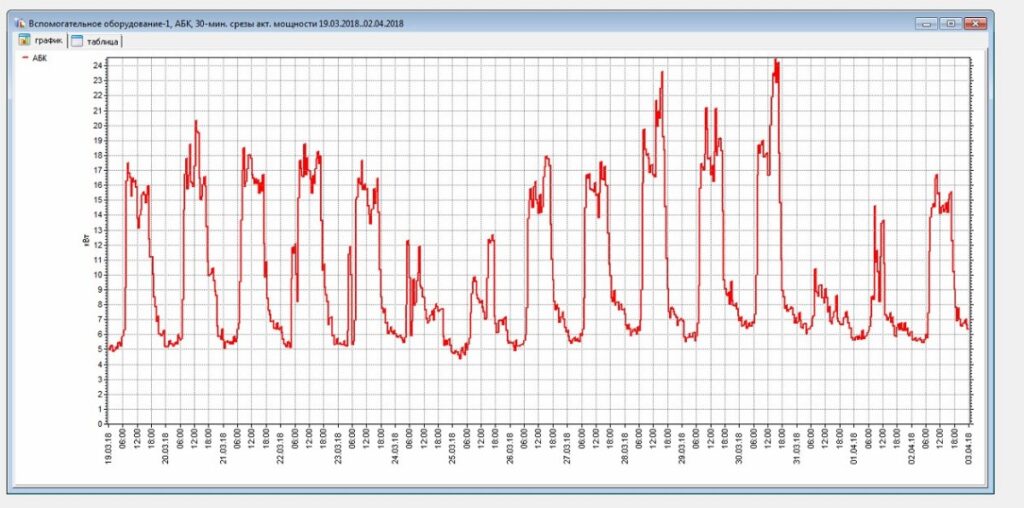Viewport: 1024px width, 508px height.
Task: Switch to the таблица tab label
Action: (102, 41)
